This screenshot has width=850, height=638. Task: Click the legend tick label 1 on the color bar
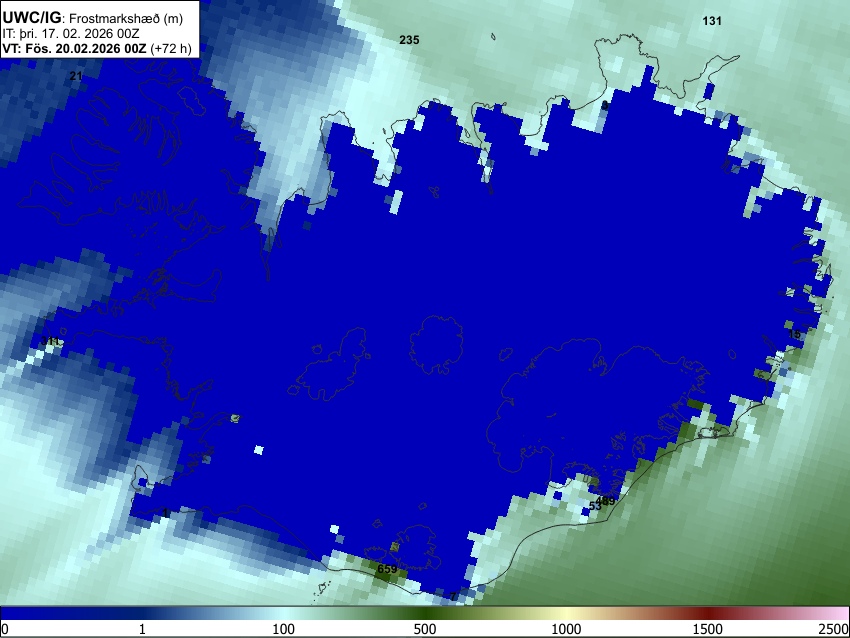tap(142, 629)
